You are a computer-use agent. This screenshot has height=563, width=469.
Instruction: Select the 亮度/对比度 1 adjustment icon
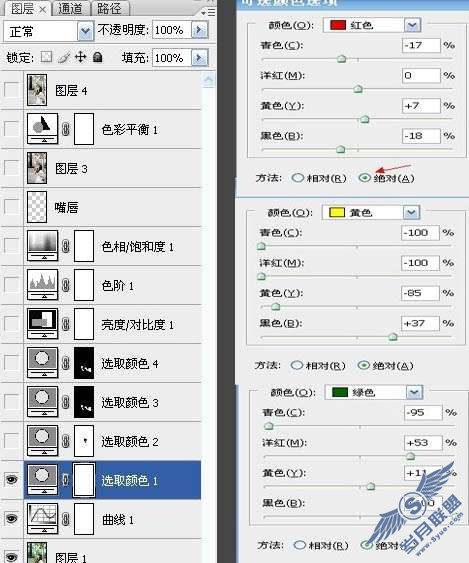click(x=42, y=324)
